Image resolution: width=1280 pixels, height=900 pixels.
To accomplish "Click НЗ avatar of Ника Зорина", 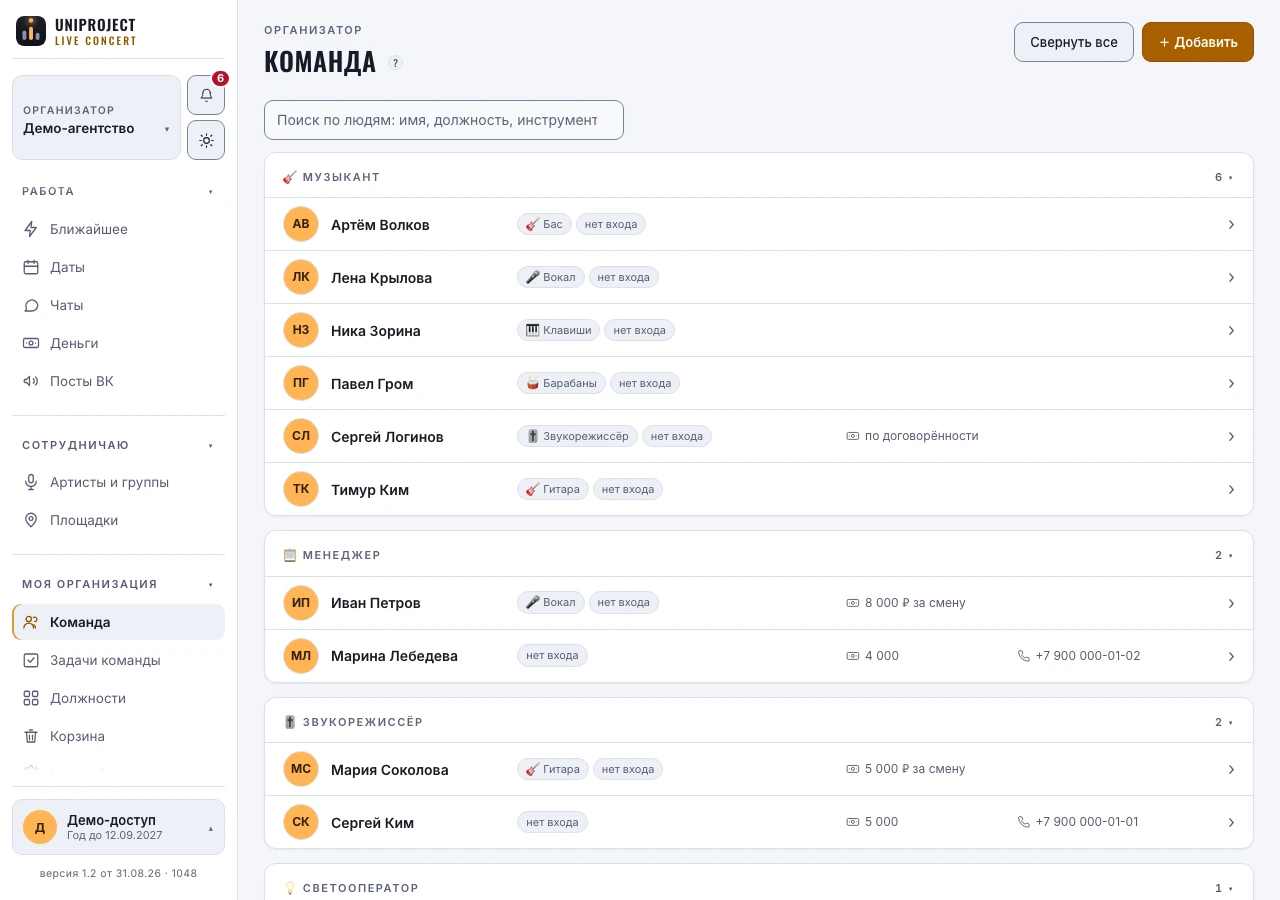I will point(301,330).
